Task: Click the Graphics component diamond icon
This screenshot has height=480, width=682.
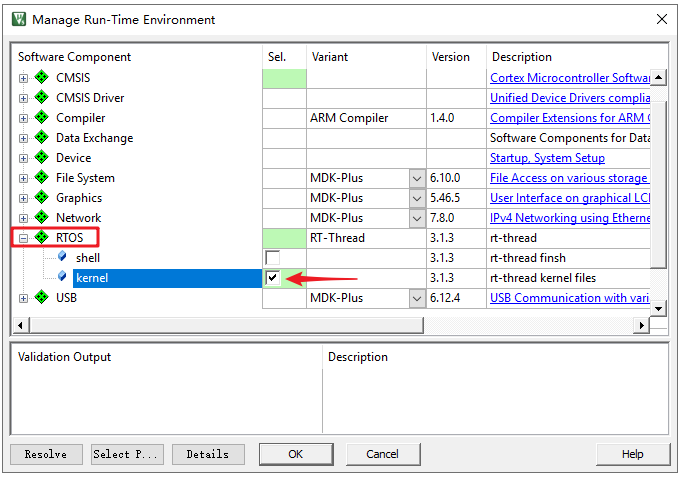Action: pyautogui.click(x=42, y=197)
